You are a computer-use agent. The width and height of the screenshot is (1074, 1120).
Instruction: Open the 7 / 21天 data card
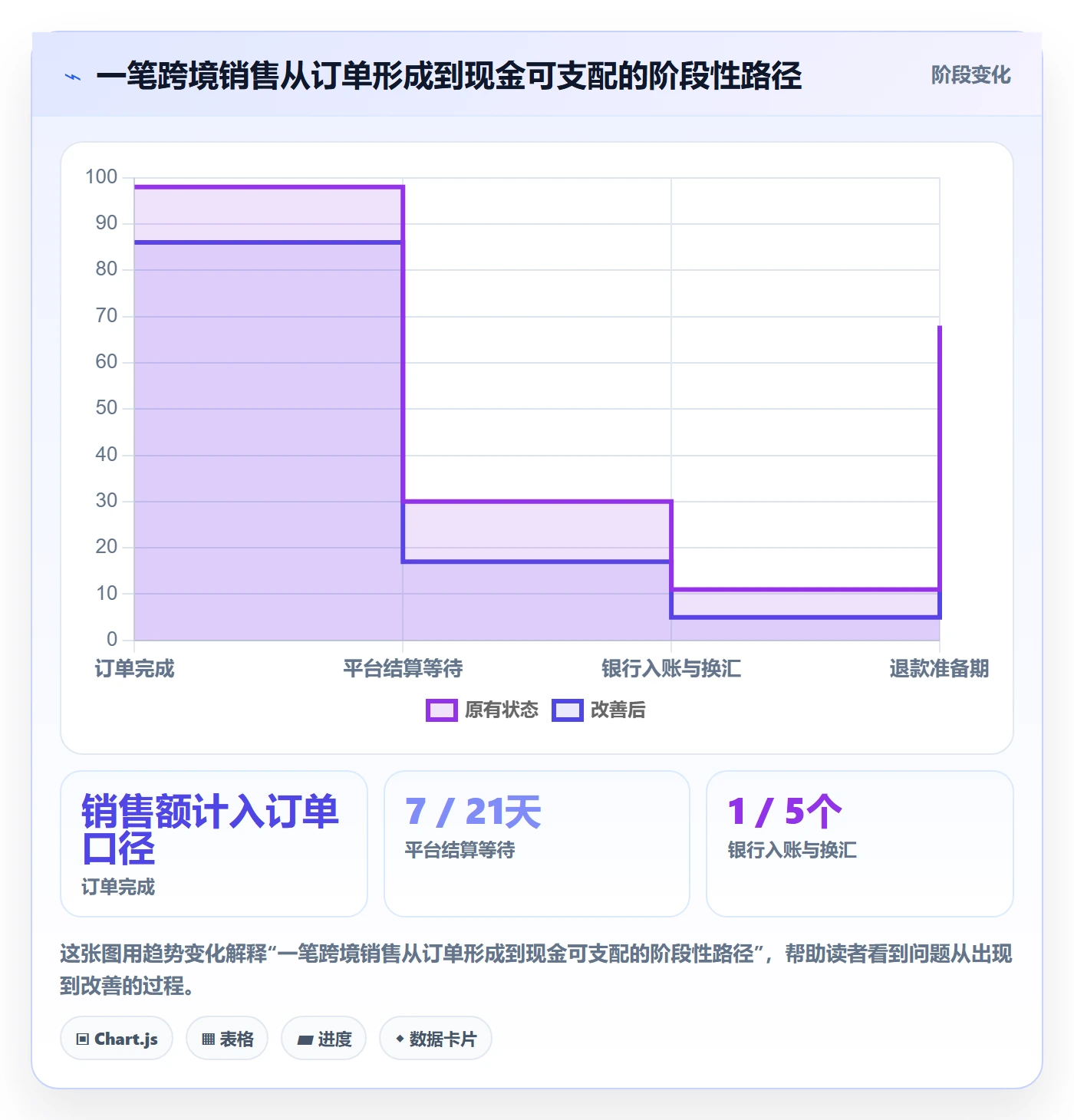click(x=537, y=844)
